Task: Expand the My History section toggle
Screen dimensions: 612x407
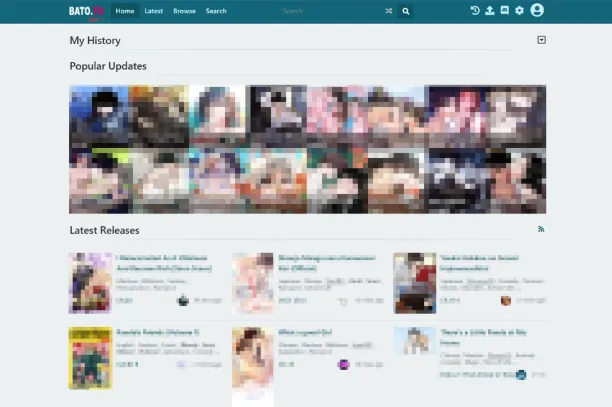Action: click(541, 40)
